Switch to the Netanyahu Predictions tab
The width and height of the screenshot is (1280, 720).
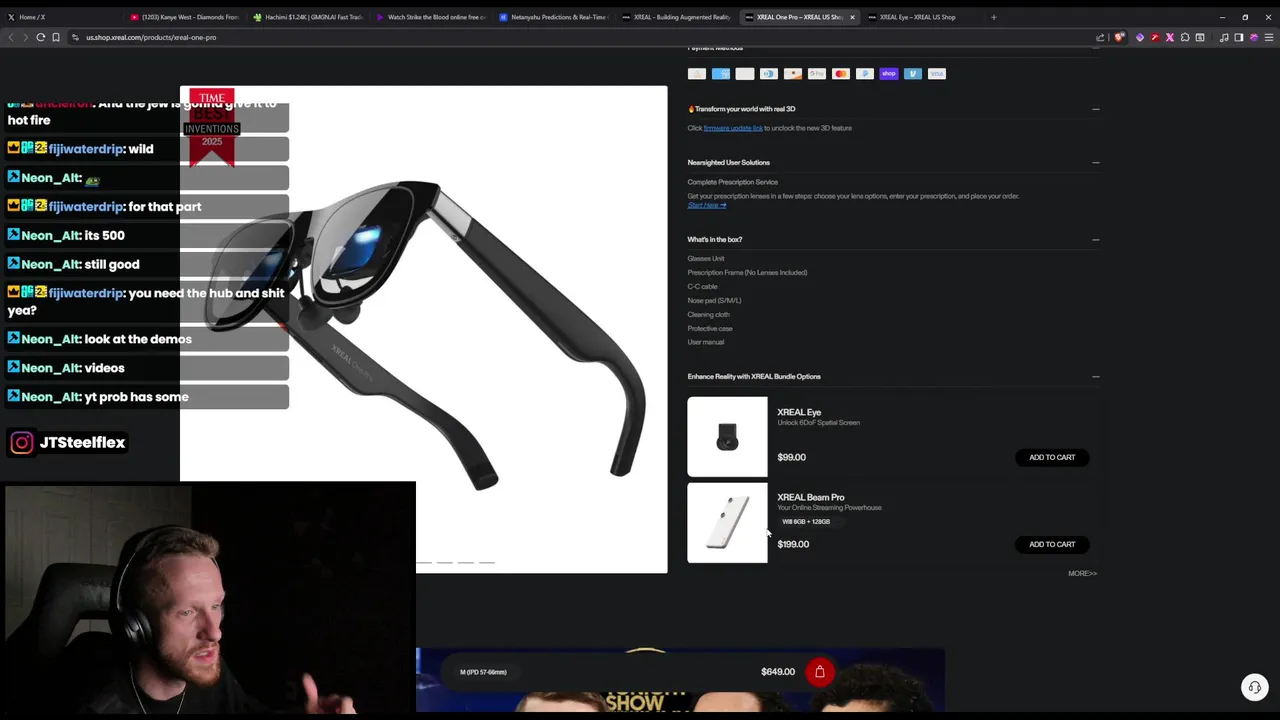click(553, 17)
